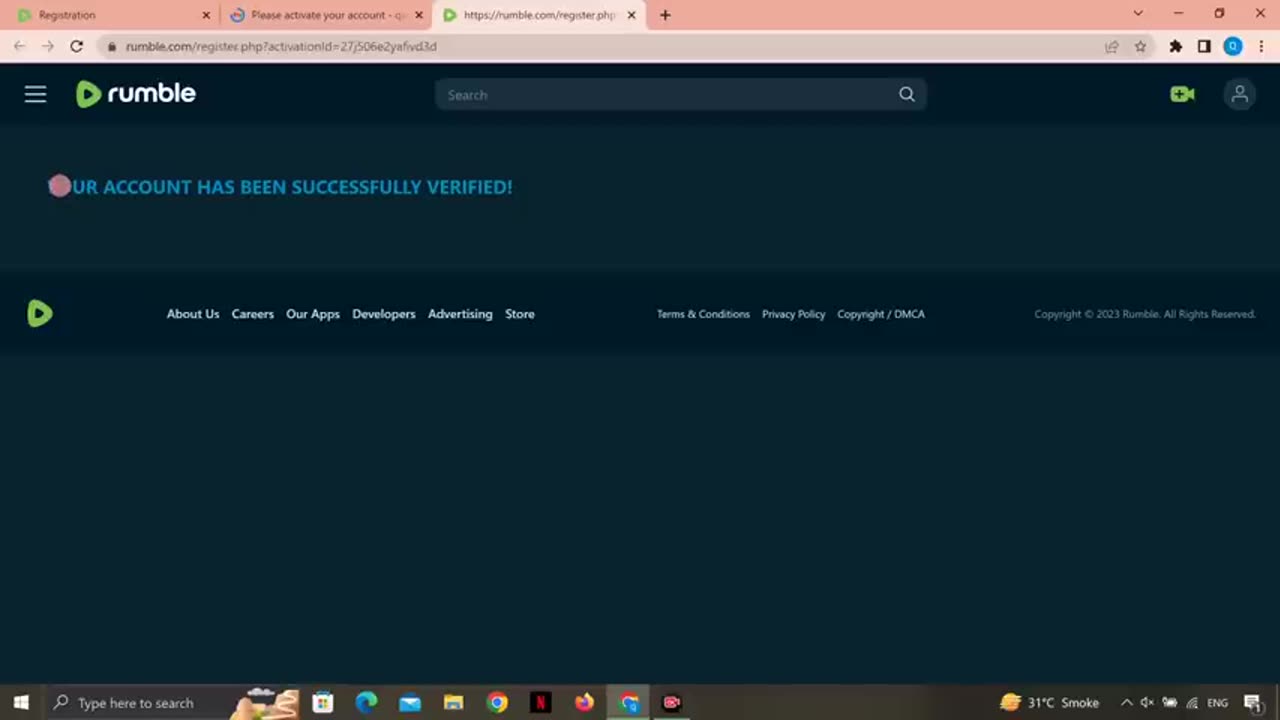Screen dimensions: 1280x720
Task: Open the Store footer link
Action: click(520, 314)
